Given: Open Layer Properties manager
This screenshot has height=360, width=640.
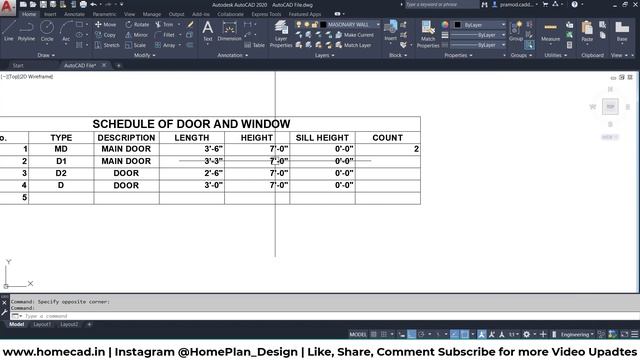Looking at the screenshot, I should pyautogui.click(x=281, y=34).
